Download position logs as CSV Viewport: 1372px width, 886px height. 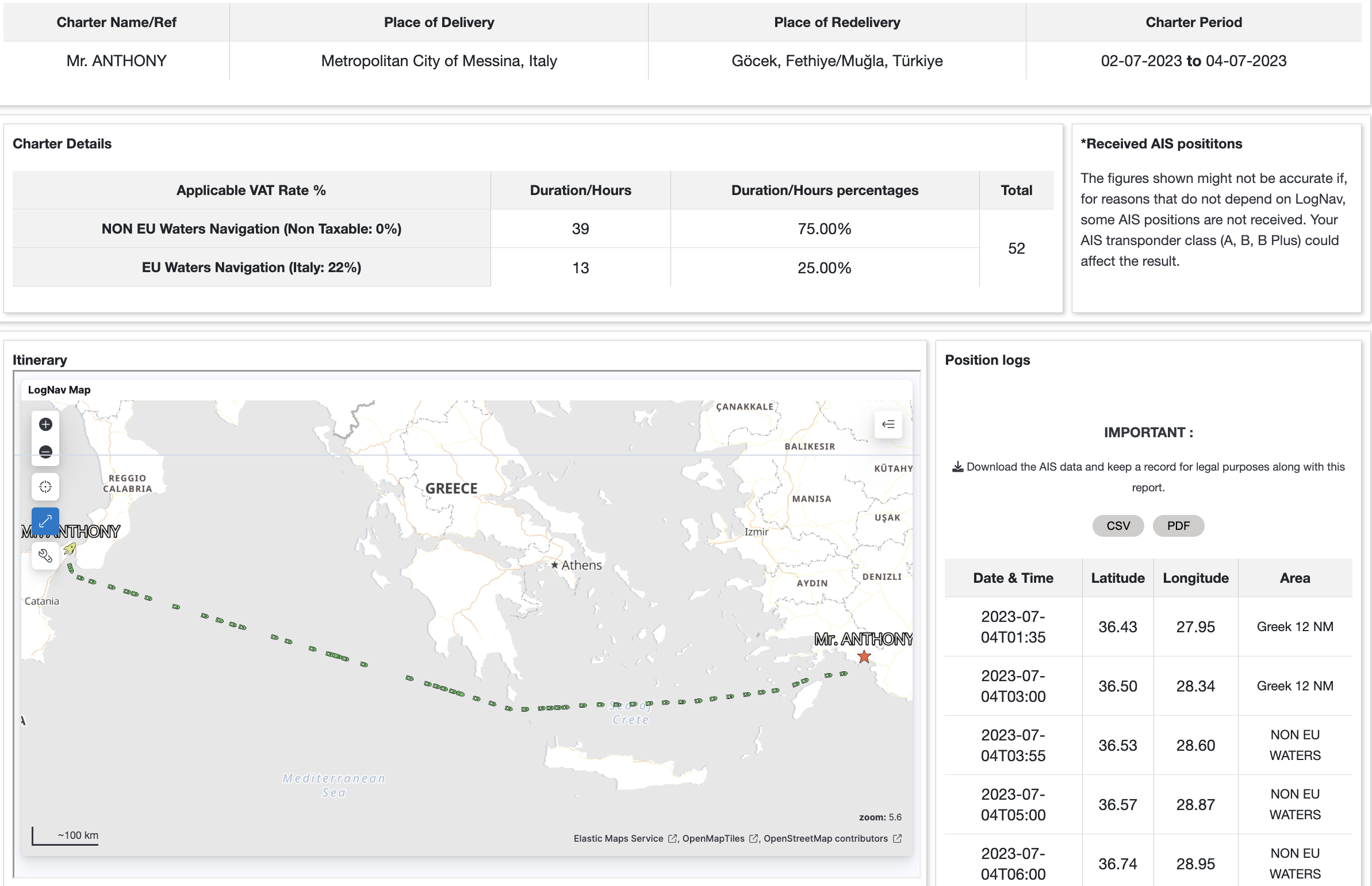pos(1118,526)
